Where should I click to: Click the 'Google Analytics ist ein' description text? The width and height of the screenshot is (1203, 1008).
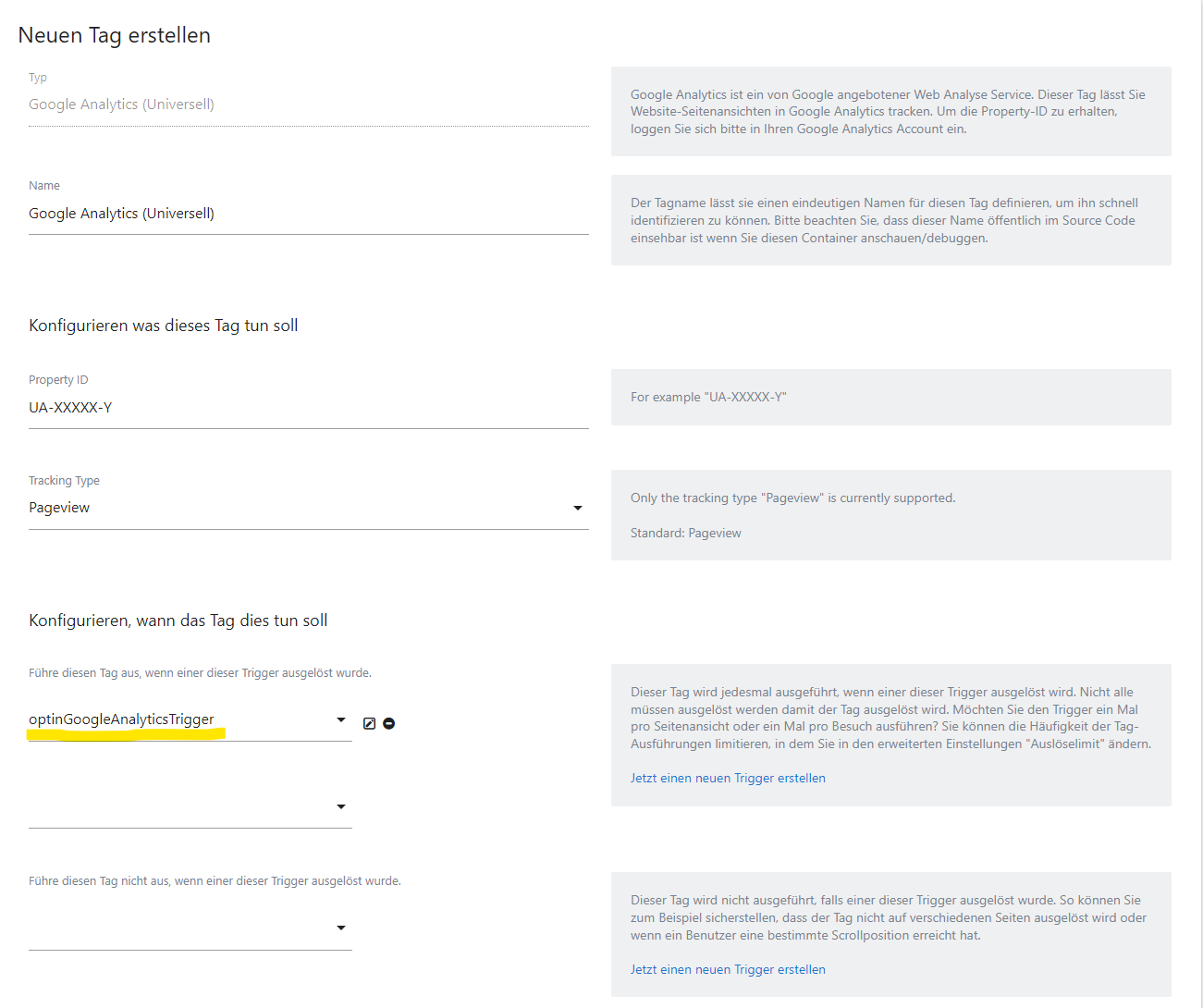point(888,112)
